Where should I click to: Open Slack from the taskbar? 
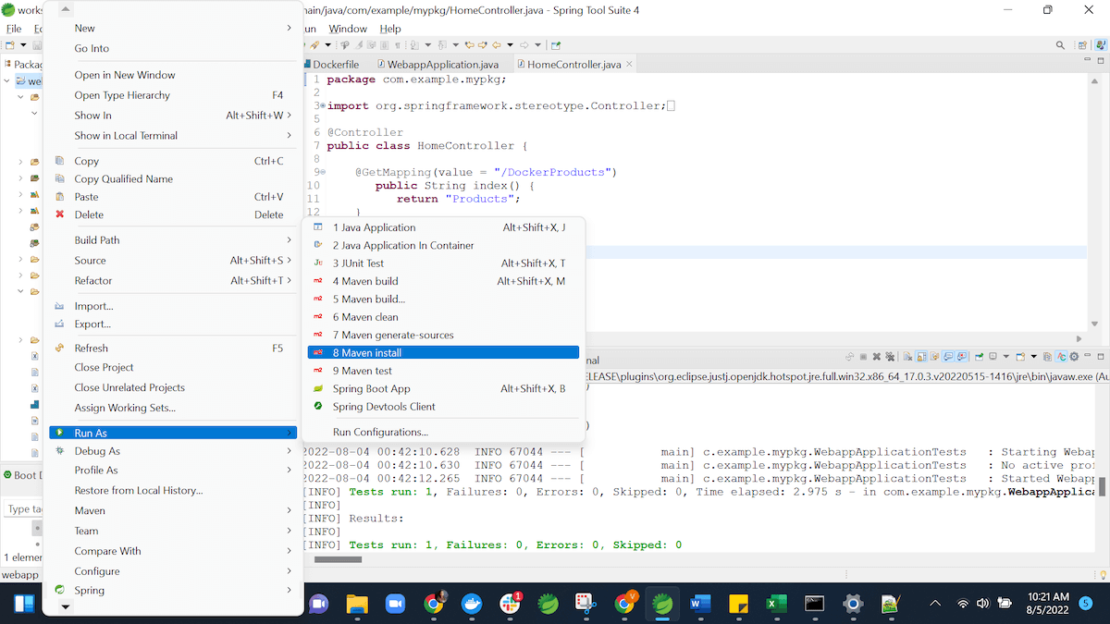coord(510,604)
